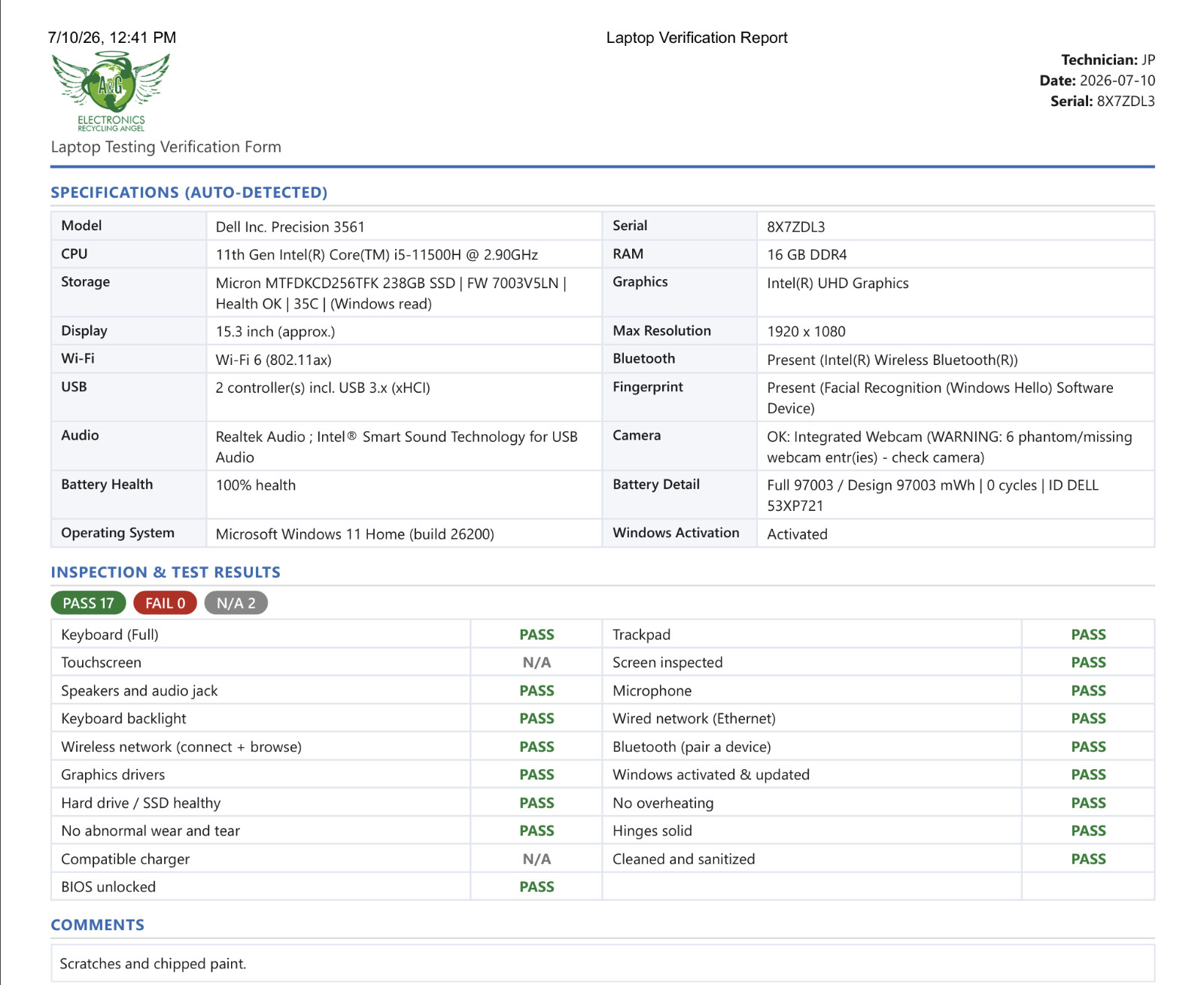Click the 'Present (Intel(R) Wireless Bluetooth(R))' value
The image size is (1204, 985).
892,360
